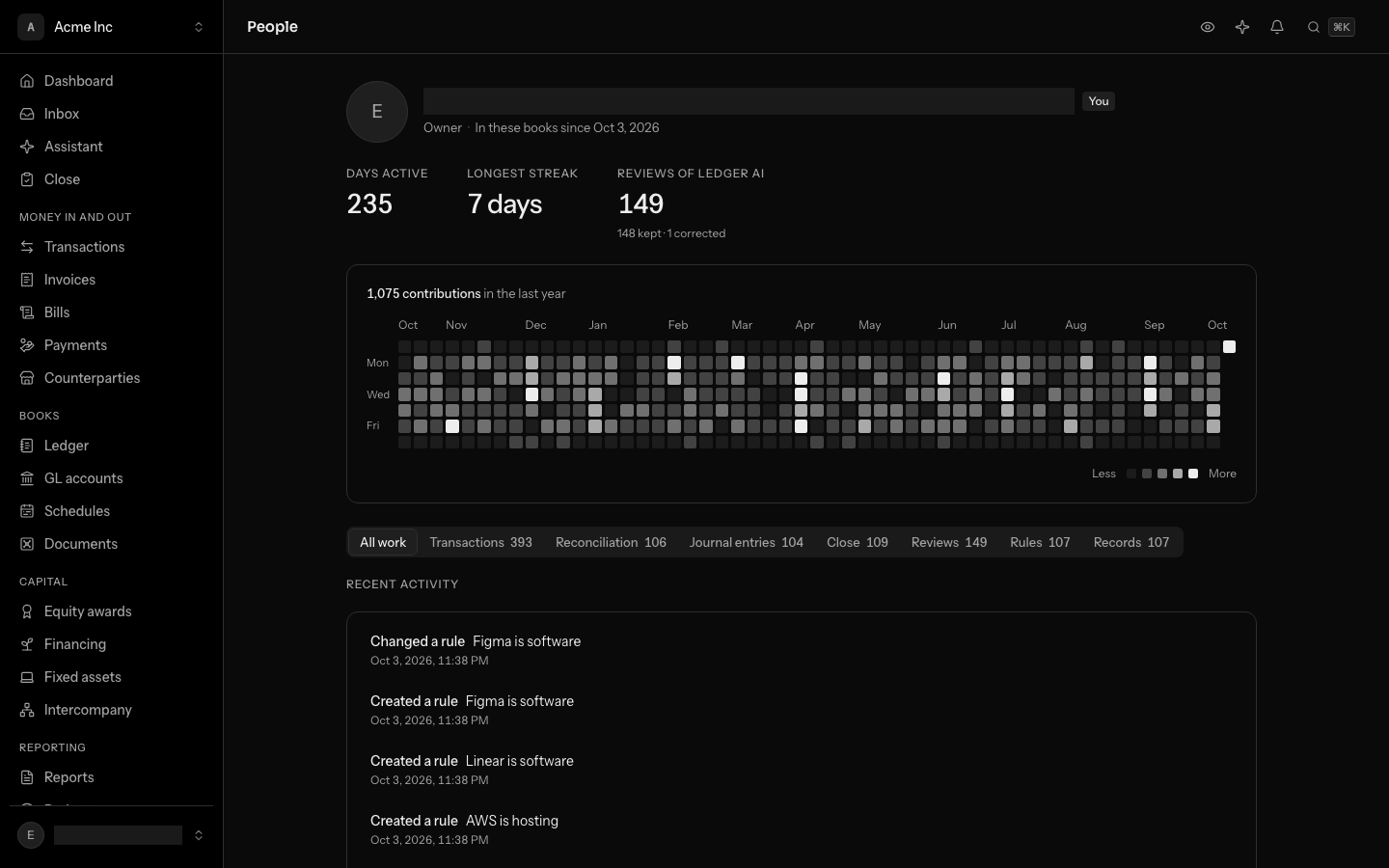Open the Transactions arrows icon
1389x868 pixels.
click(x=27, y=247)
